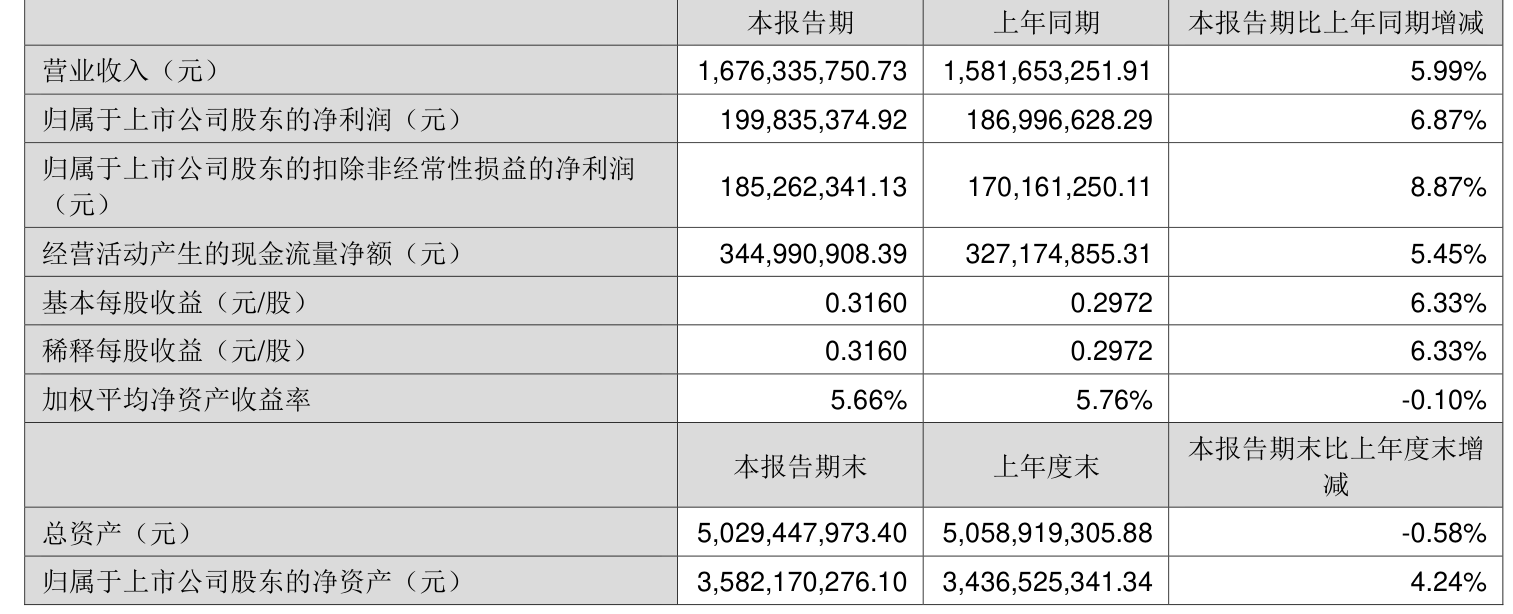Screen dimensions: 1513x614
Task: Select the 加权平均净资产收益率 label
Action: coord(176,400)
